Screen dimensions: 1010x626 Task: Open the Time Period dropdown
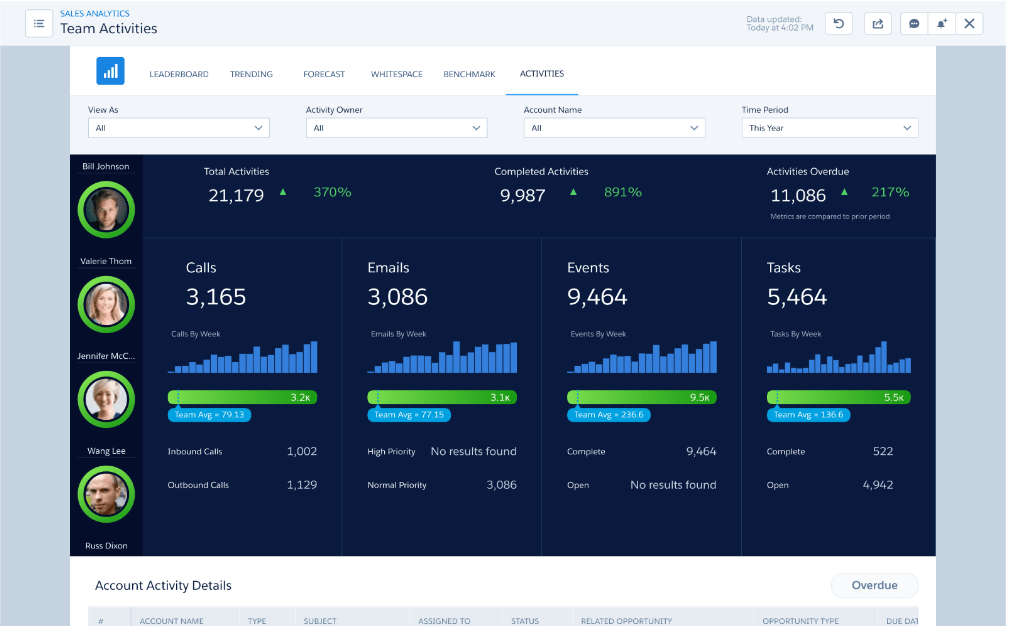pyautogui.click(x=830, y=128)
